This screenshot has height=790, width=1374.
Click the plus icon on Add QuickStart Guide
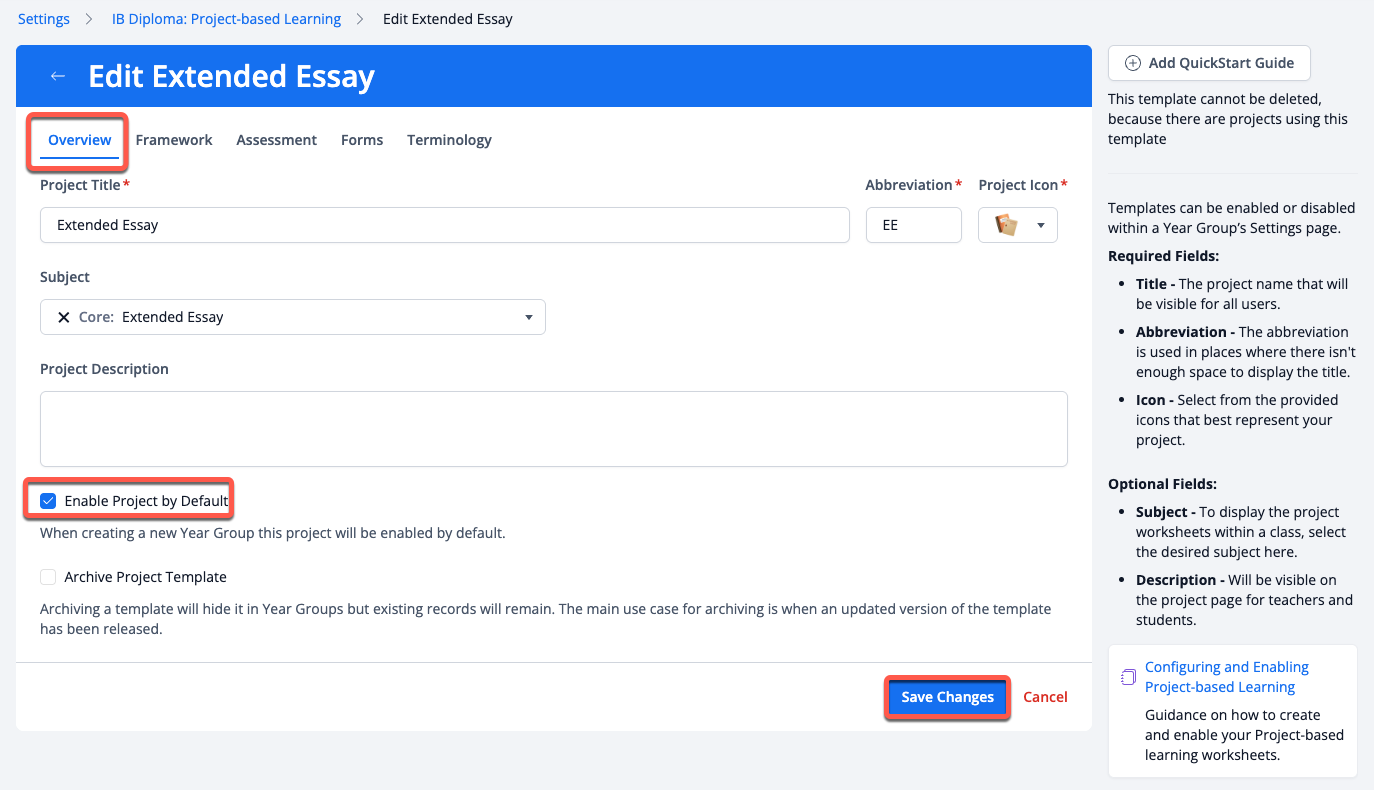1132,63
